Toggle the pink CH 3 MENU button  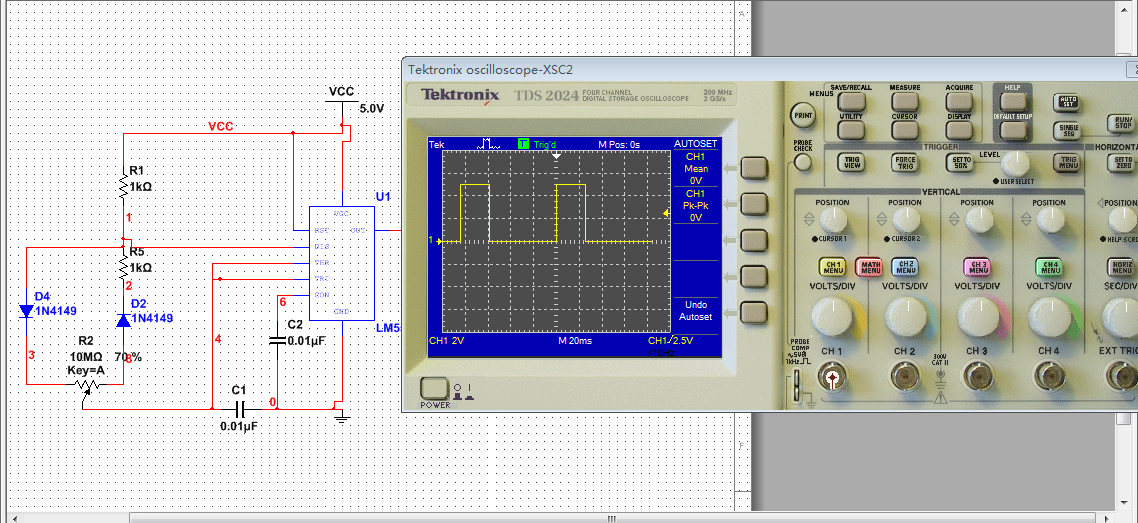coord(977,266)
